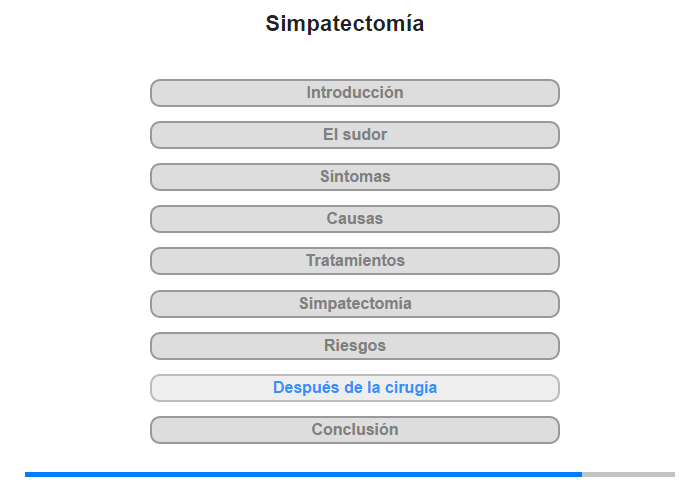The height and width of the screenshot is (480, 700).
Task: Click the highlighted Después de la cirugía link
Action: point(354,388)
